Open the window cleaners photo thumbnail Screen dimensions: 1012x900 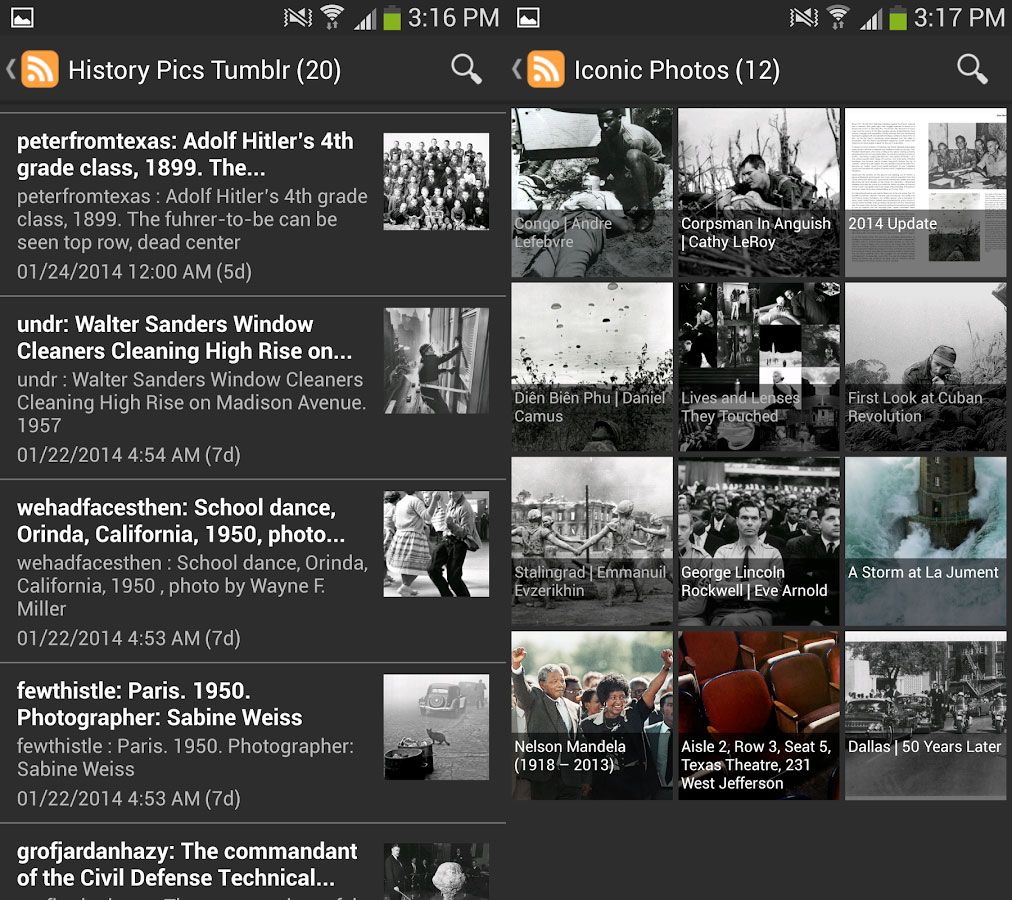tap(436, 360)
